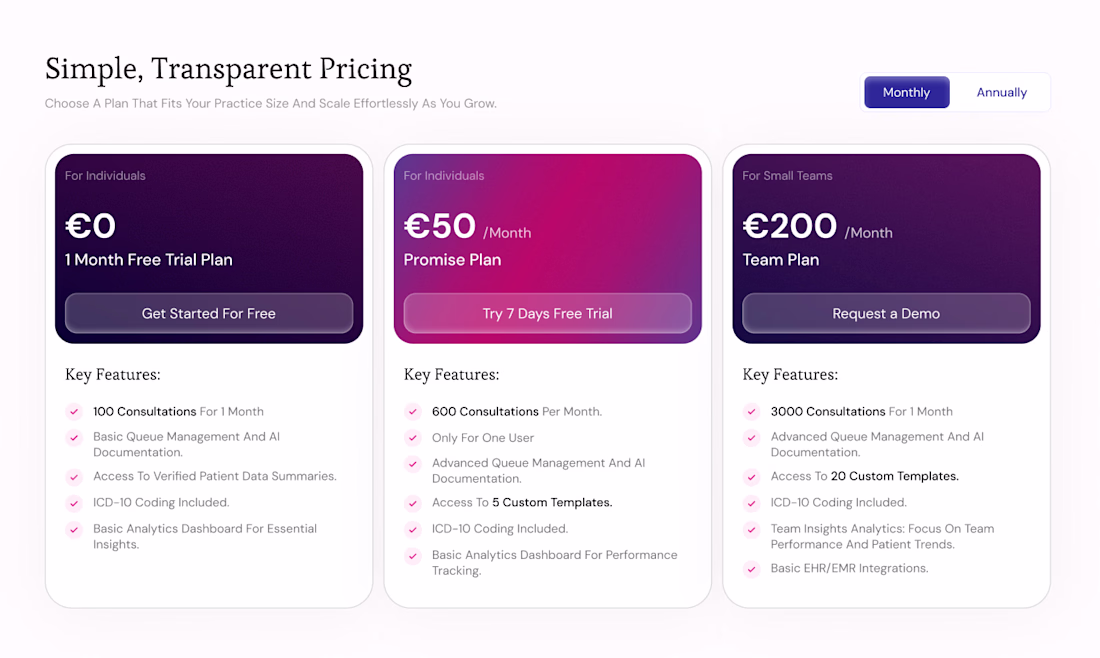This screenshot has width=1100, height=658.
Task: Click Get Started For Free button
Action: point(209,313)
